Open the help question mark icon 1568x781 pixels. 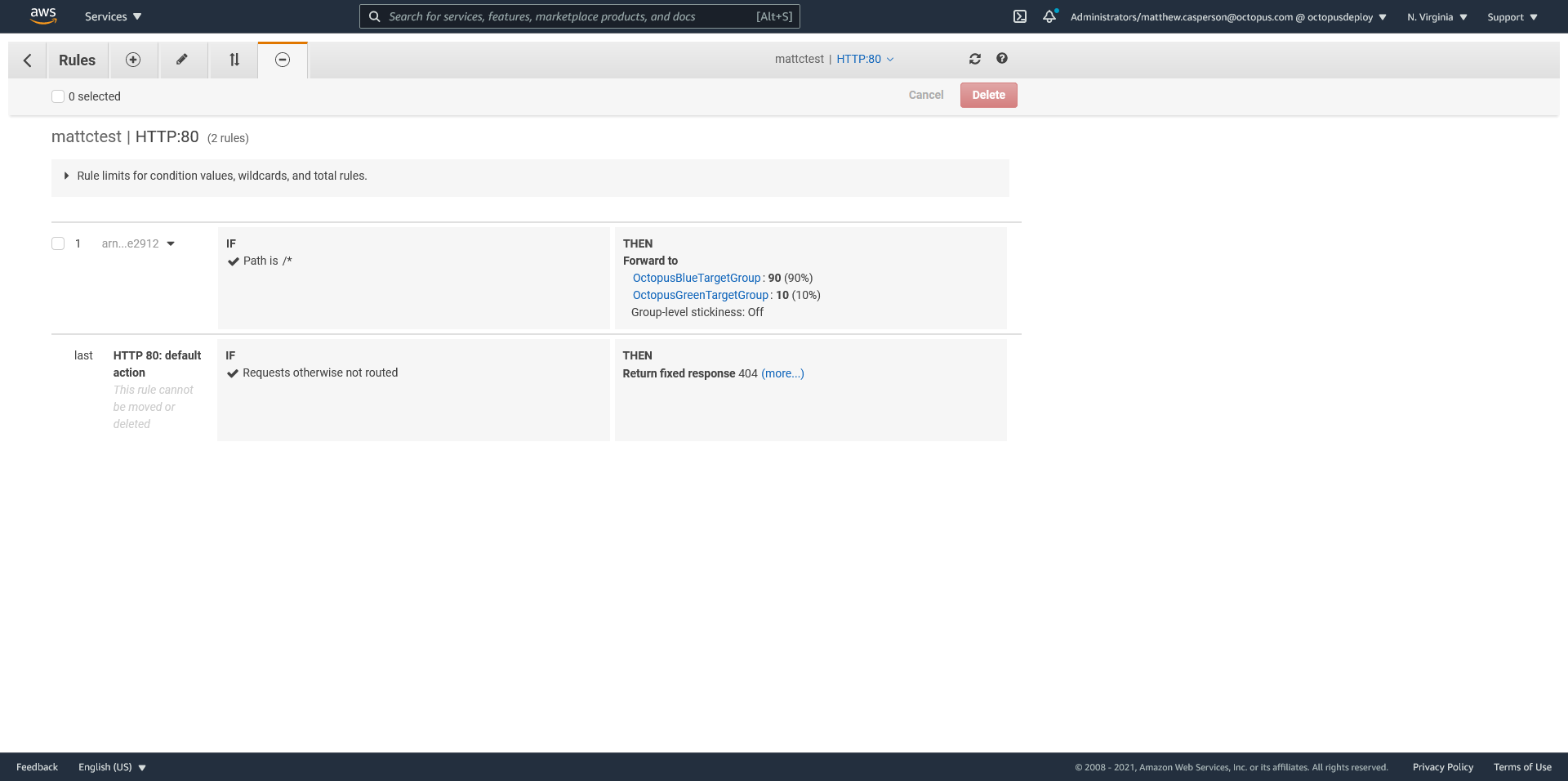[x=1002, y=59]
